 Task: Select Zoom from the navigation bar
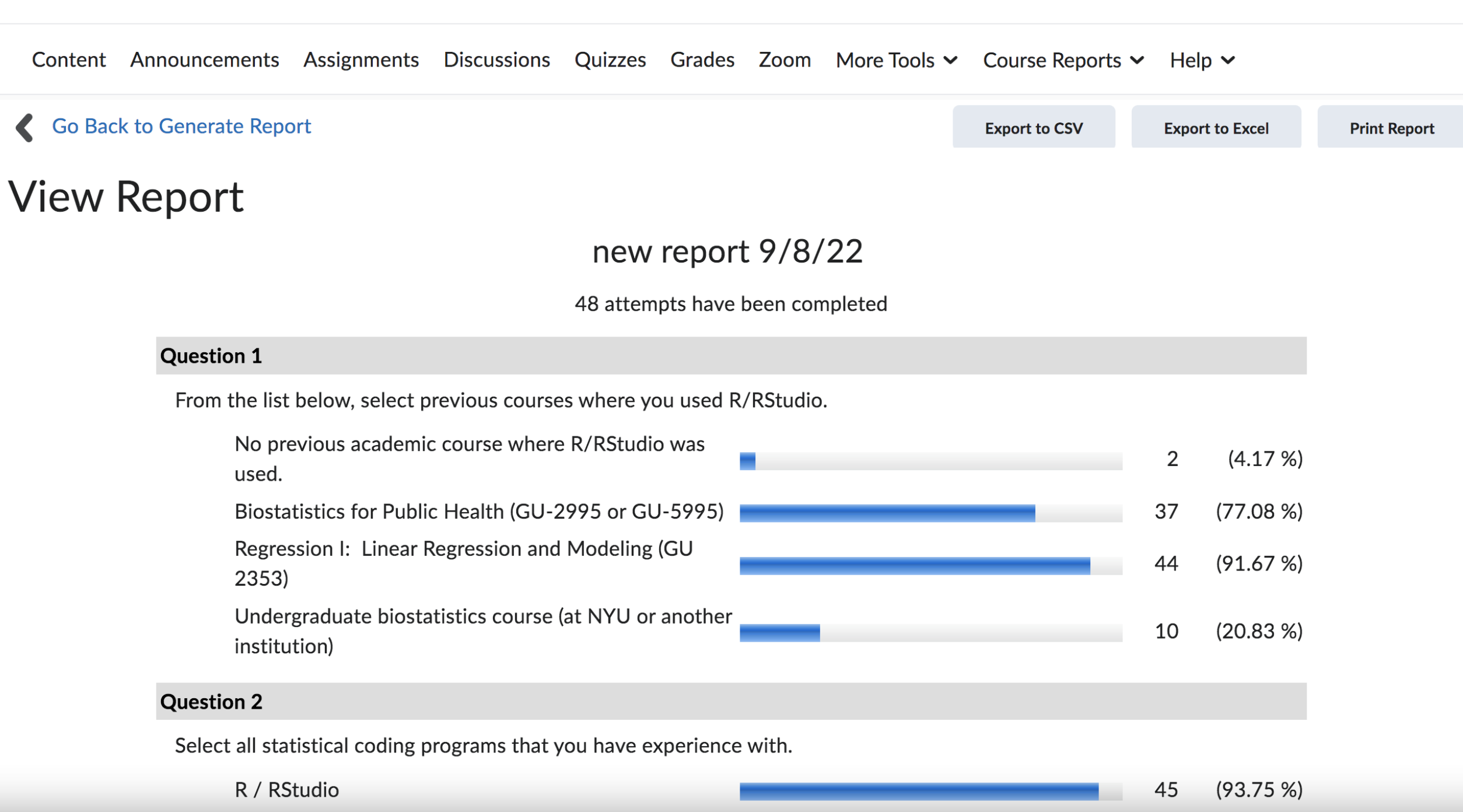click(785, 60)
